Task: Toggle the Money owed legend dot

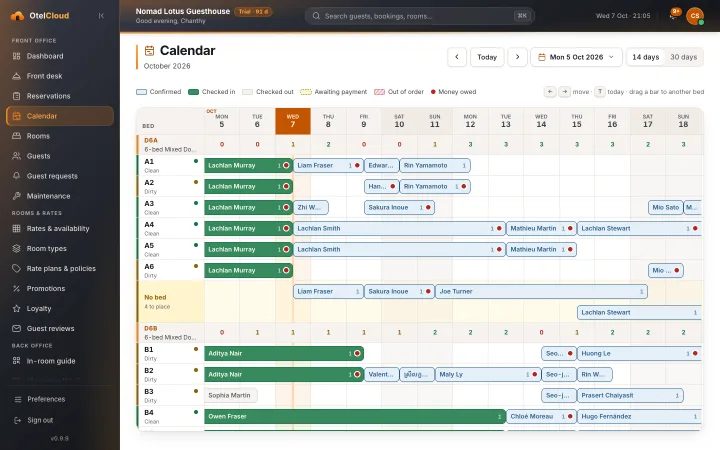Action: coord(433,92)
